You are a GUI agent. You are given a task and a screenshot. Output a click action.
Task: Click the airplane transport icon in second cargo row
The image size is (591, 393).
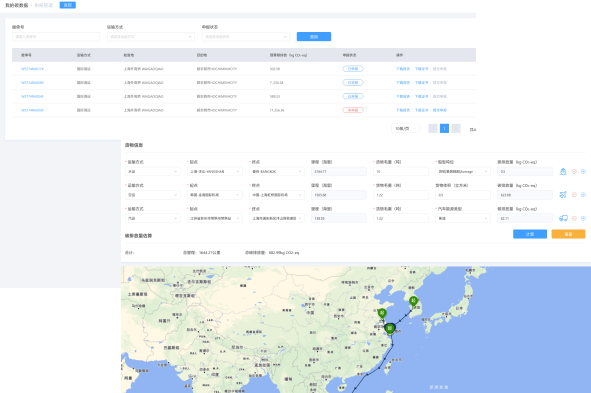[563, 195]
